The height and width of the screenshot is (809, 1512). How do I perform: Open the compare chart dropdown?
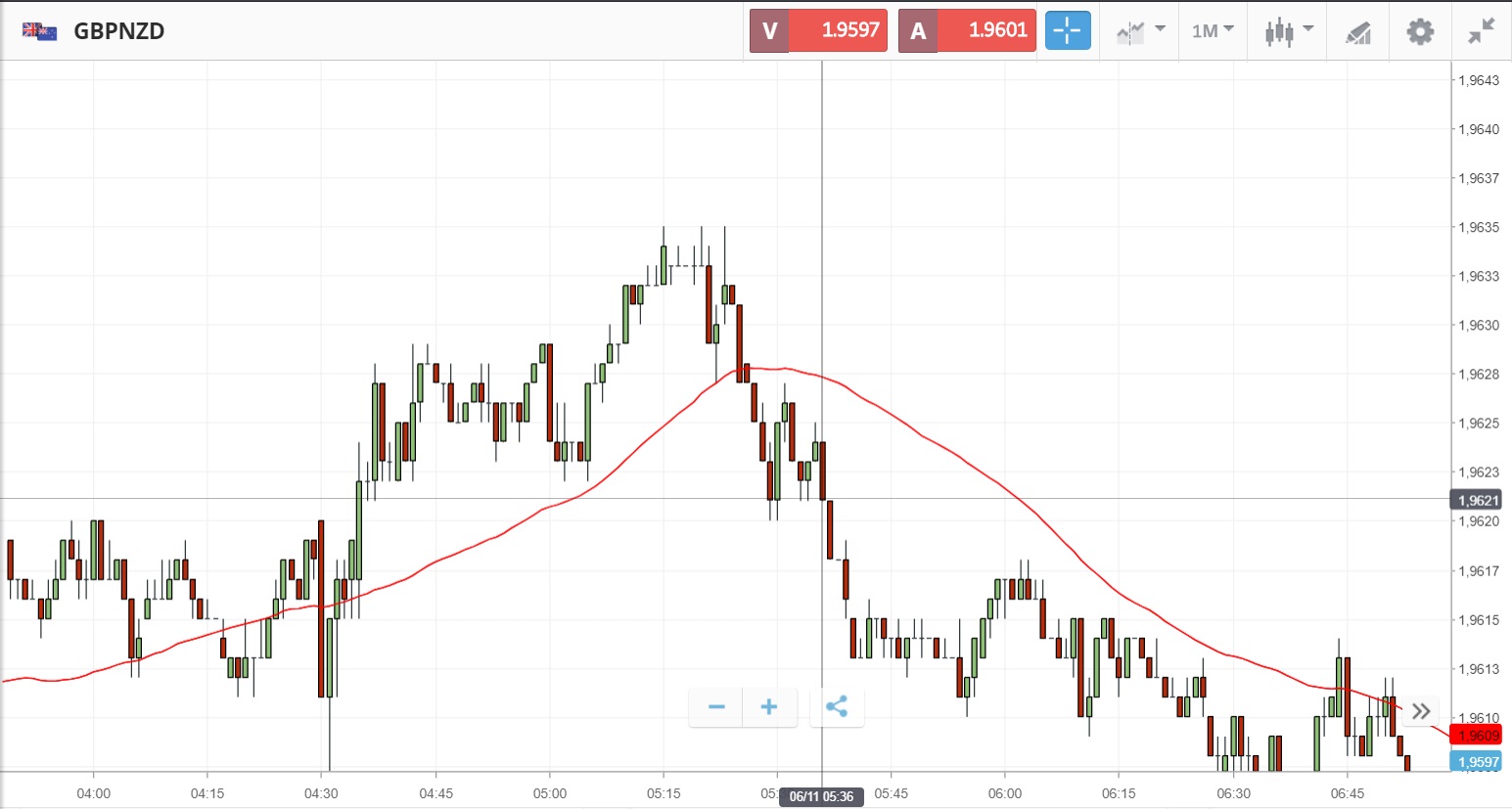[1139, 31]
